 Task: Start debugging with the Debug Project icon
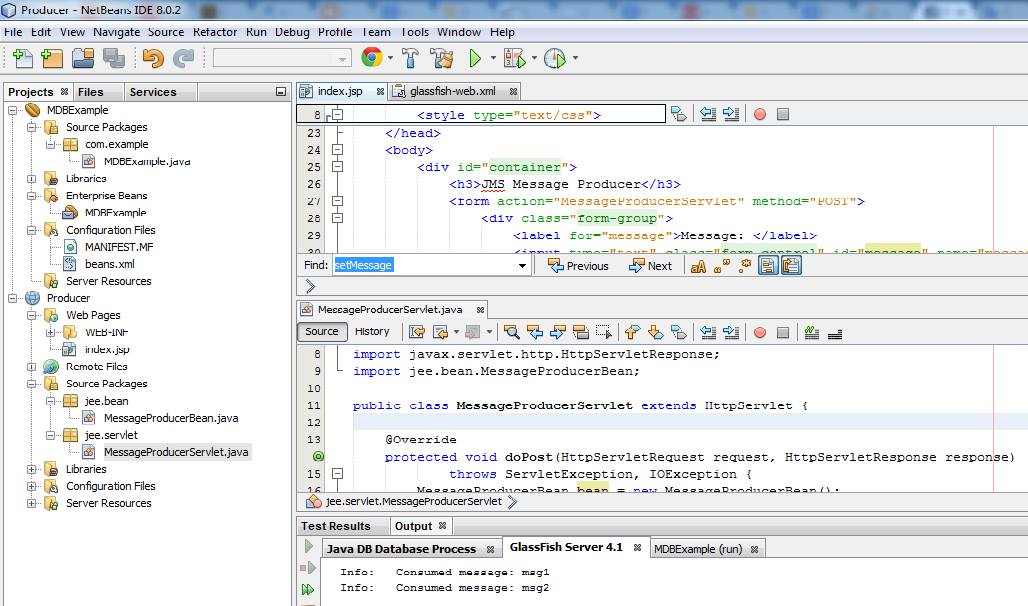(515, 58)
